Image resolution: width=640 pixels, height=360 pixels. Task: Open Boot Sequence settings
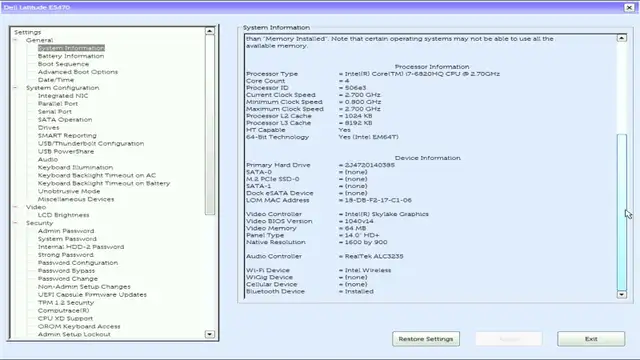(63, 64)
